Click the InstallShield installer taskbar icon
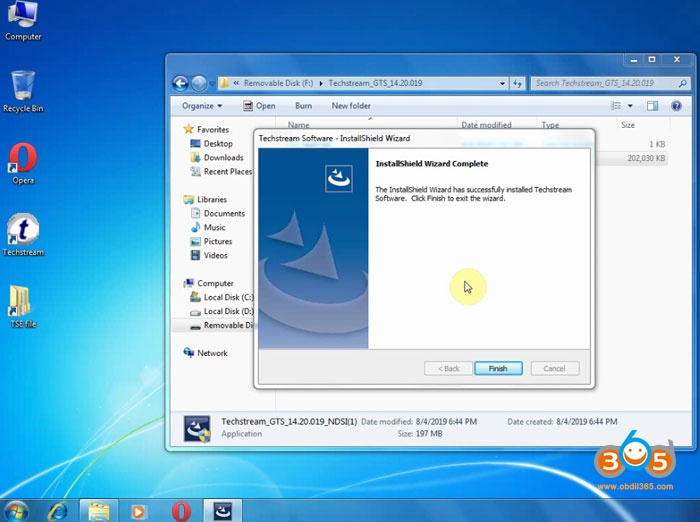The width and height of the screenshot is (700, 522). 222,511
